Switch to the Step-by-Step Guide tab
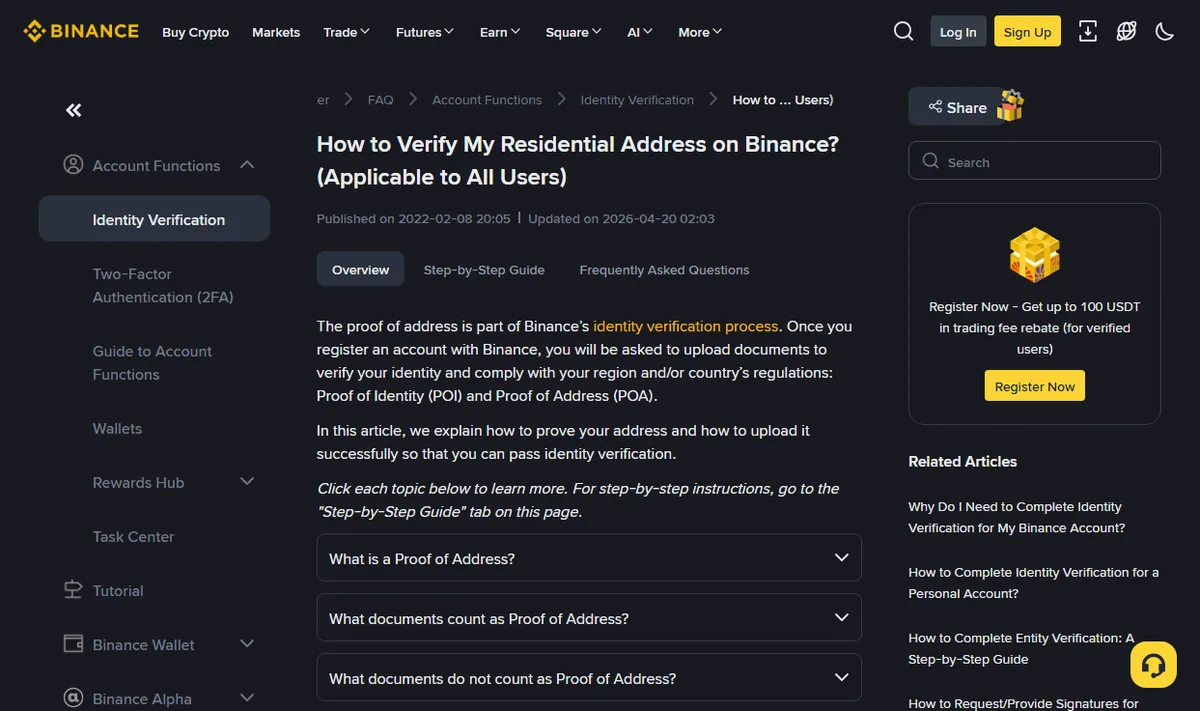1200x711 pixels. click(484, 270)
